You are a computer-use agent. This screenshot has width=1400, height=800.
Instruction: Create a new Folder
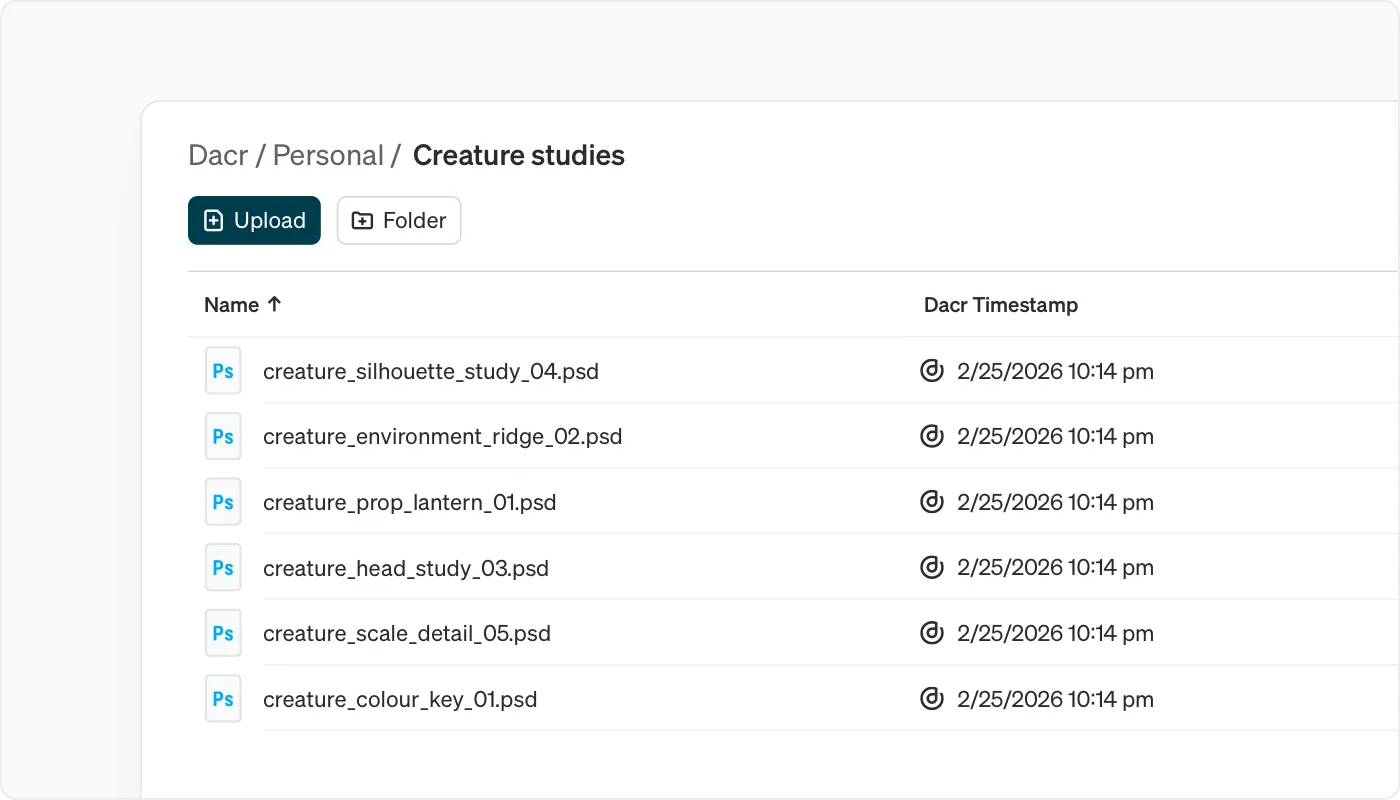click(x=399, y=220)
